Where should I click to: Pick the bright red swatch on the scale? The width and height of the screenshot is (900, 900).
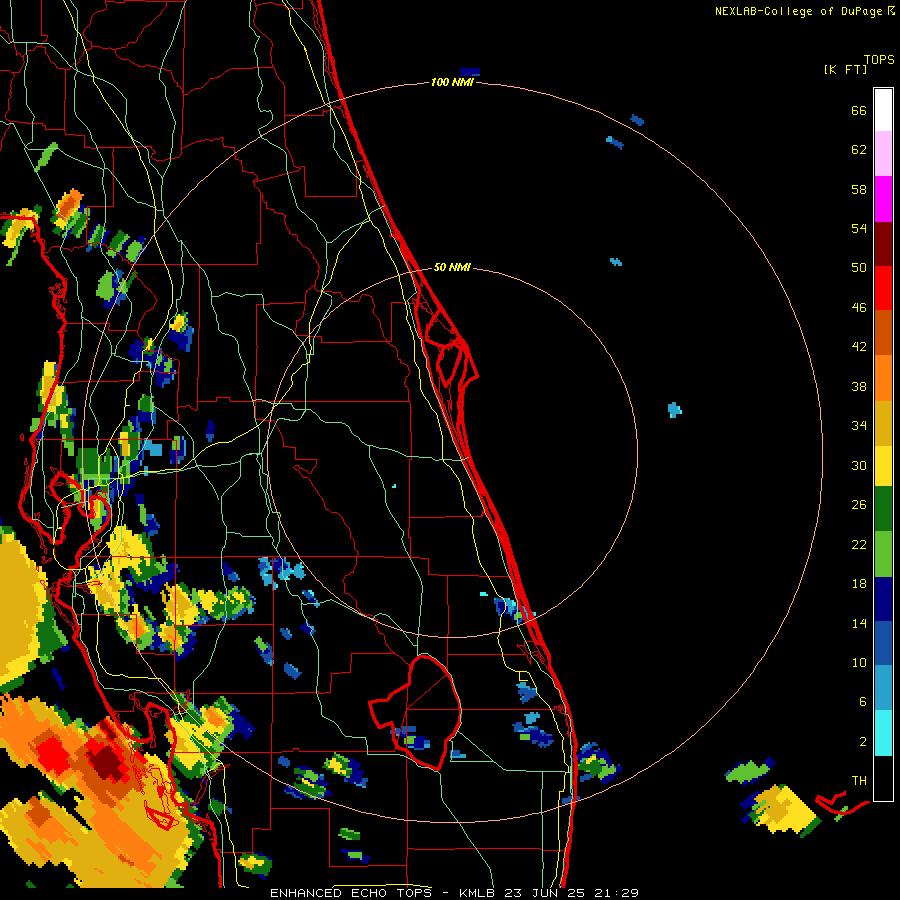[x=883, y=288]
